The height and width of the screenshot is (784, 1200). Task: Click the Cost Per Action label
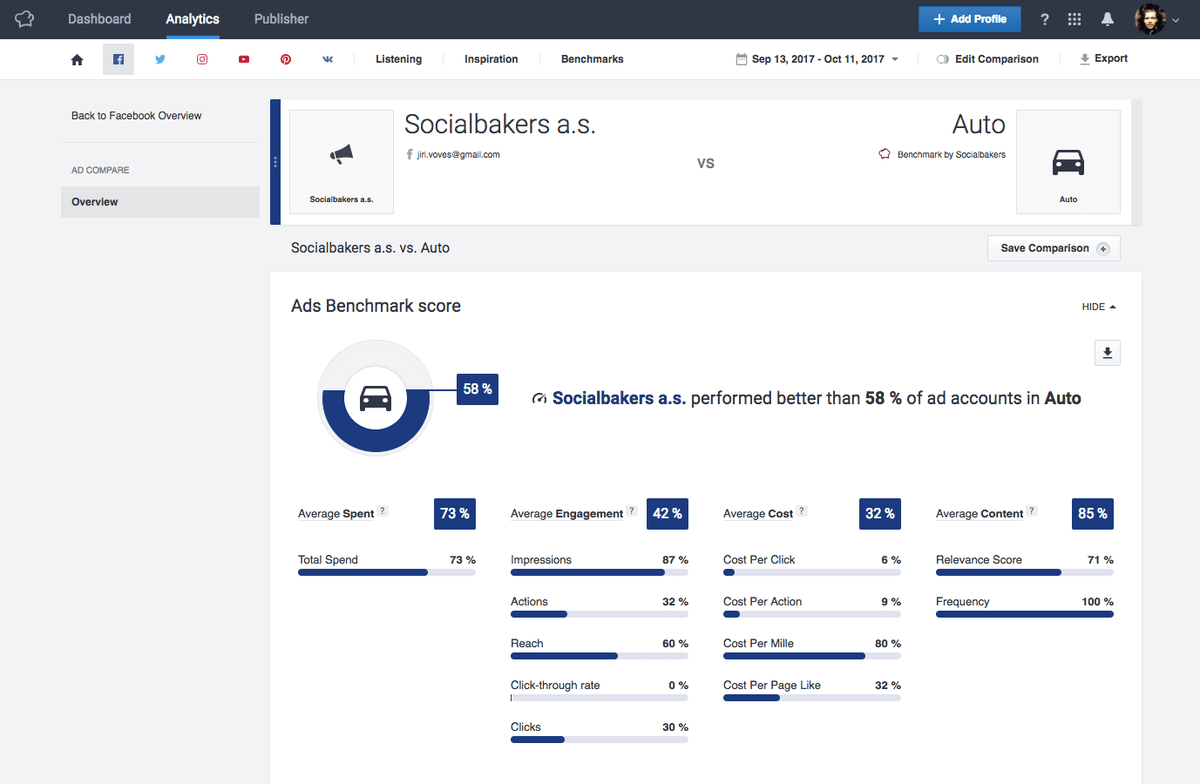[763, 602]
